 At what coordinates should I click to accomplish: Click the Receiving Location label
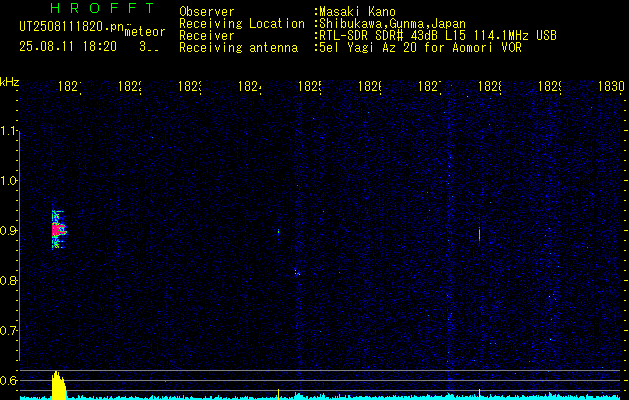[242, 24]
